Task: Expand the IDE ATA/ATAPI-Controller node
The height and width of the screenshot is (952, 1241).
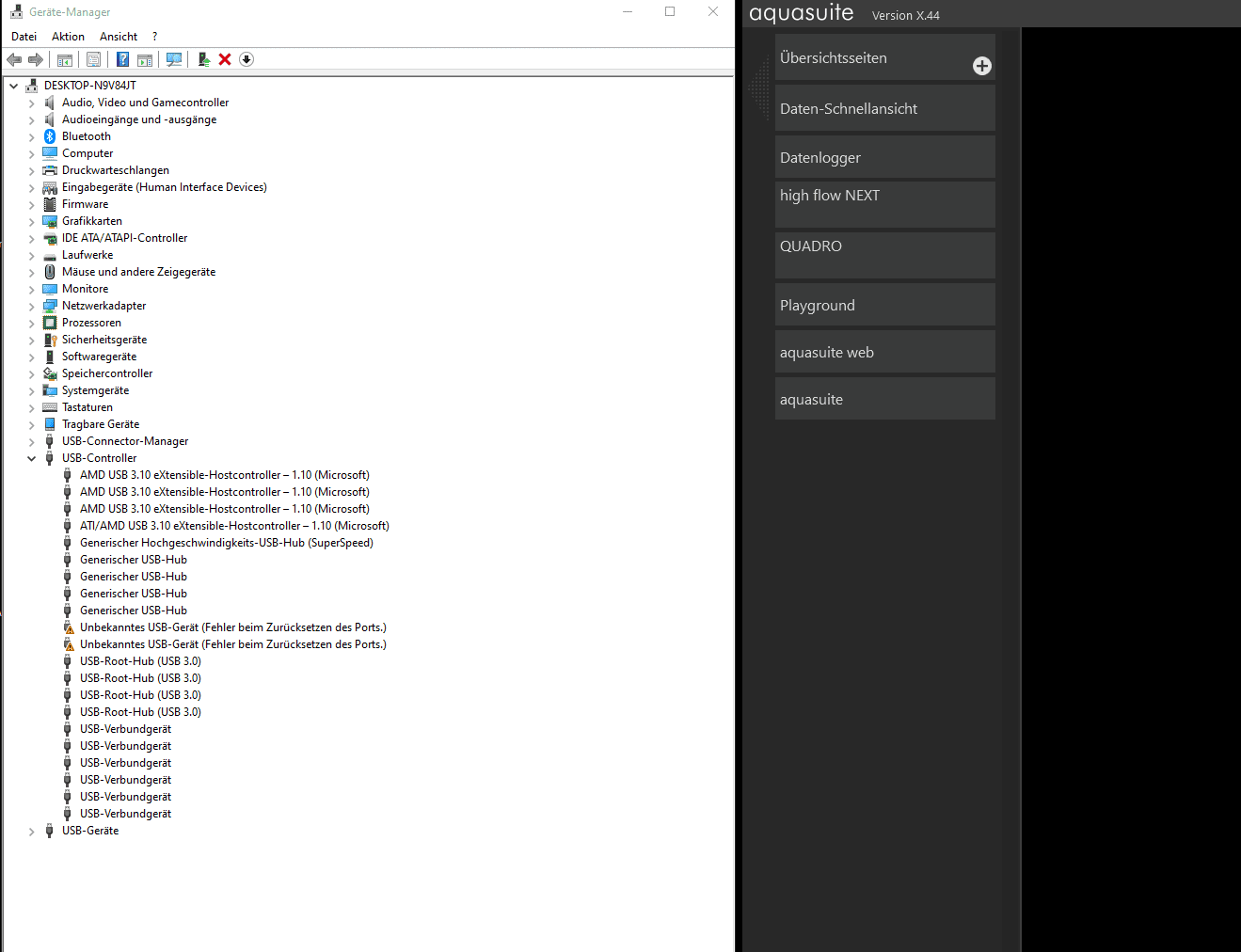Action: 31,238
